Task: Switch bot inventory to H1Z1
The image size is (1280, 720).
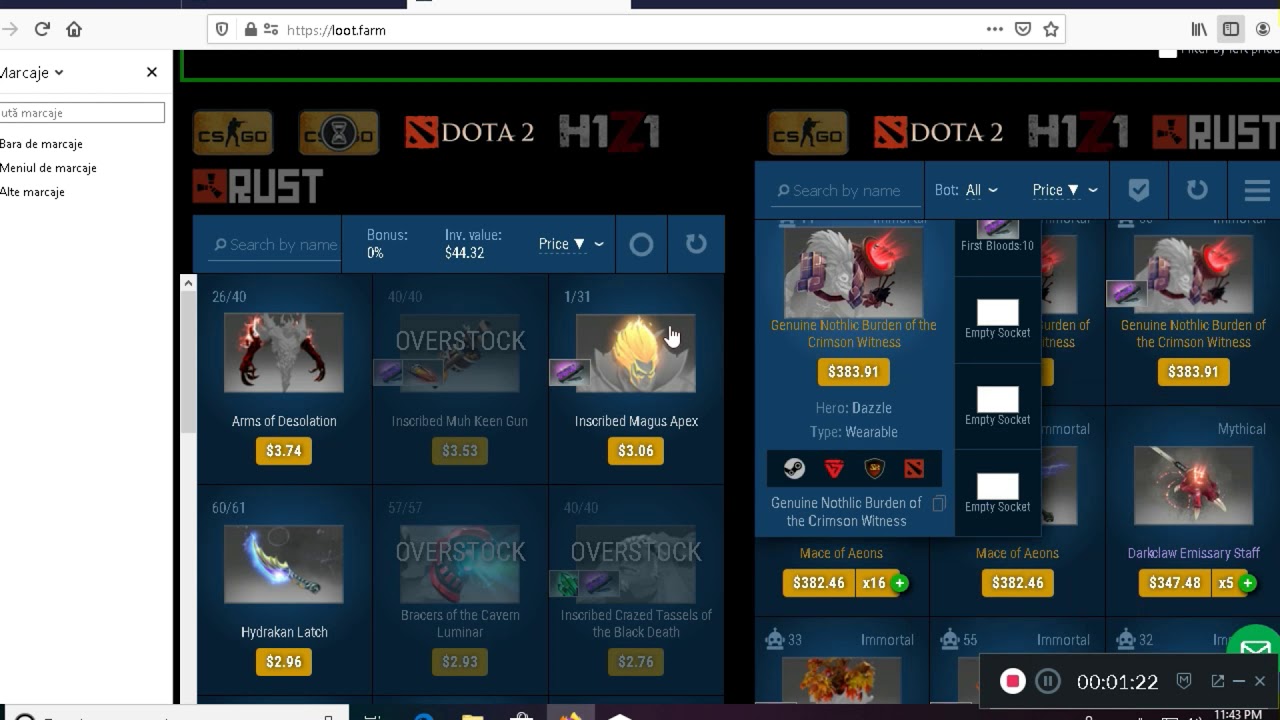Action: 1078,132
